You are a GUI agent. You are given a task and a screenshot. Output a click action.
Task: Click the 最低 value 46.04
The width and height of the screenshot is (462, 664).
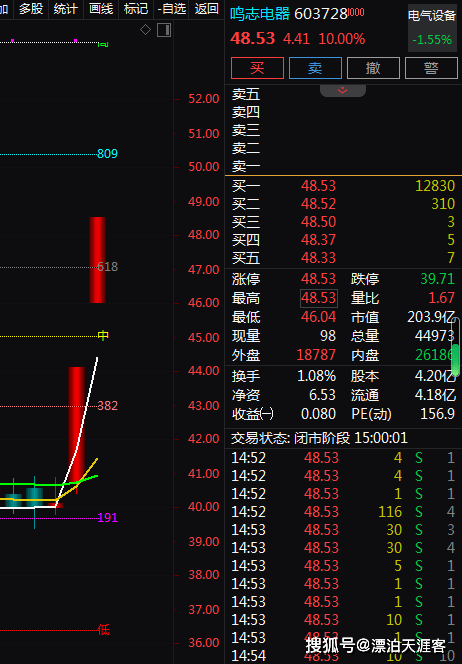click(318, 317)
